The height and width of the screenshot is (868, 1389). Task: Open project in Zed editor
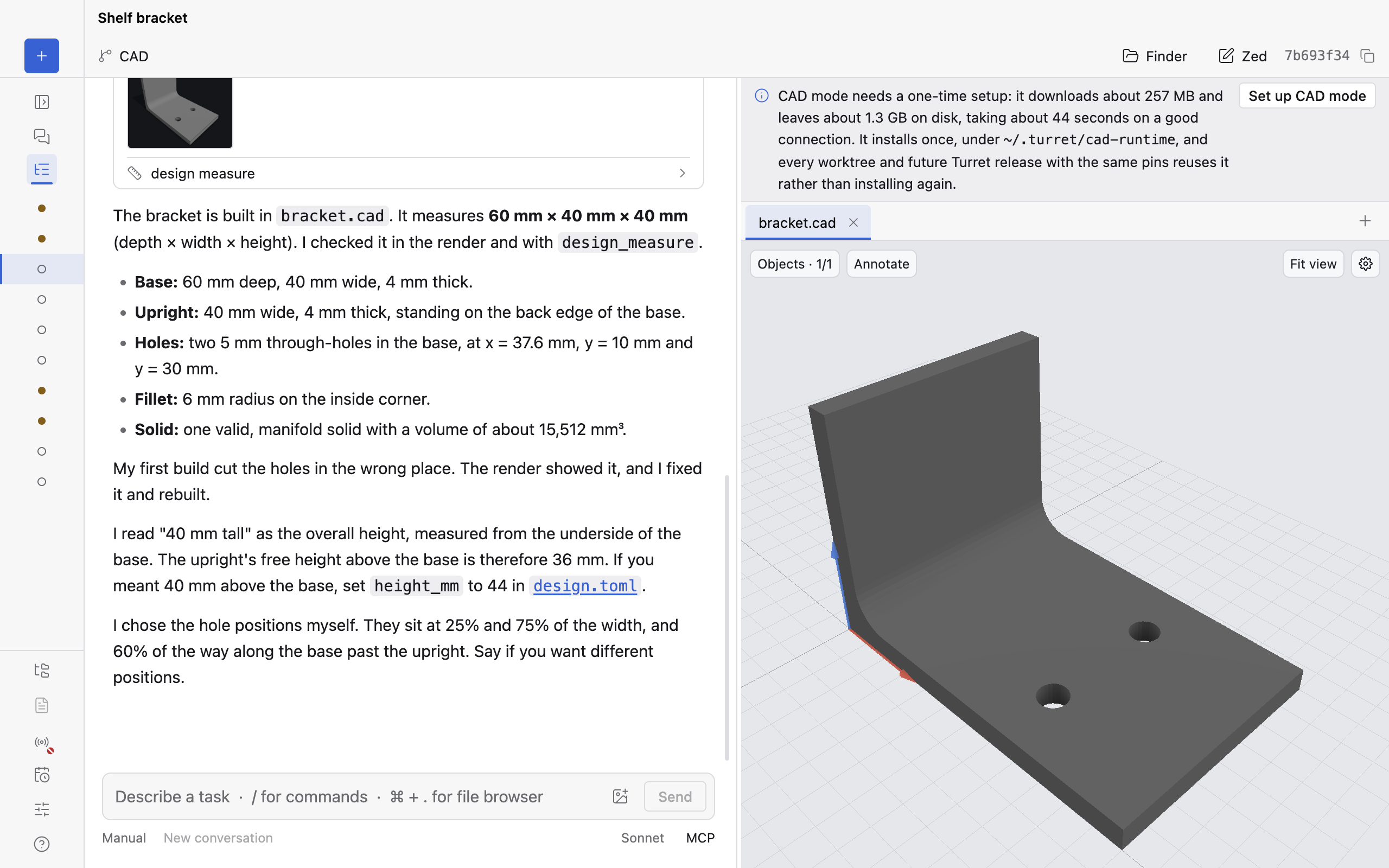[1243, 56]
